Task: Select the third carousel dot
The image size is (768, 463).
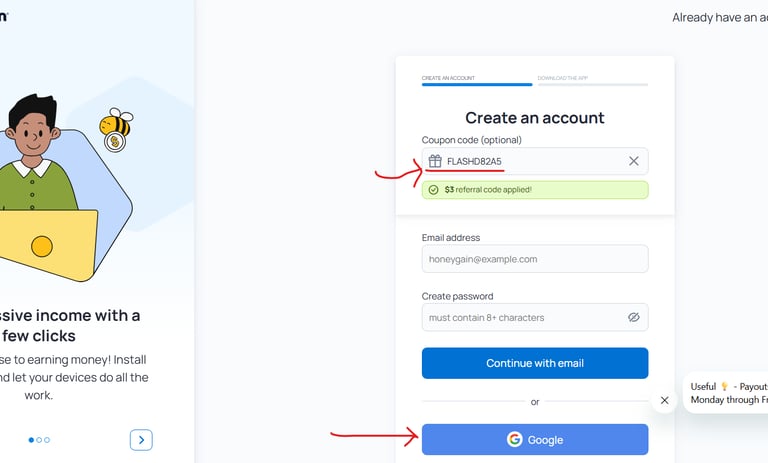Action: 47,439
